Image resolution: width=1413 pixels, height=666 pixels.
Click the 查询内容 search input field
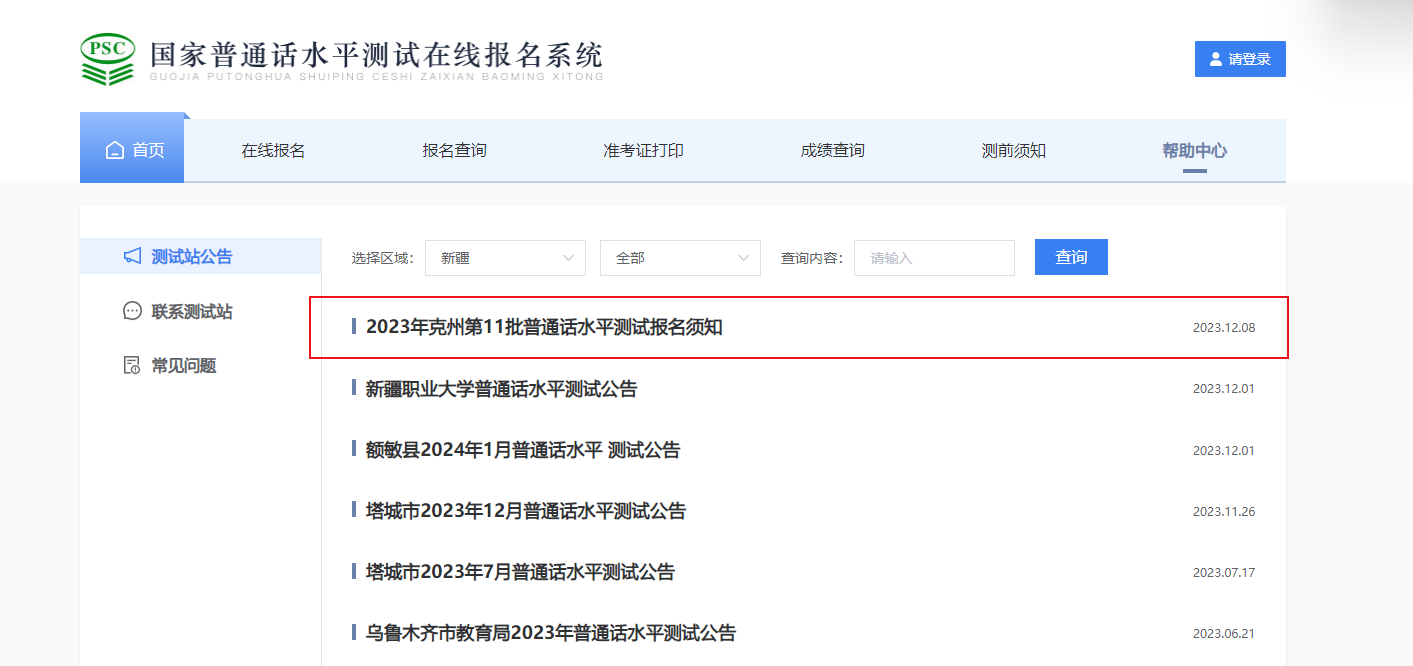tap(934, 258)
